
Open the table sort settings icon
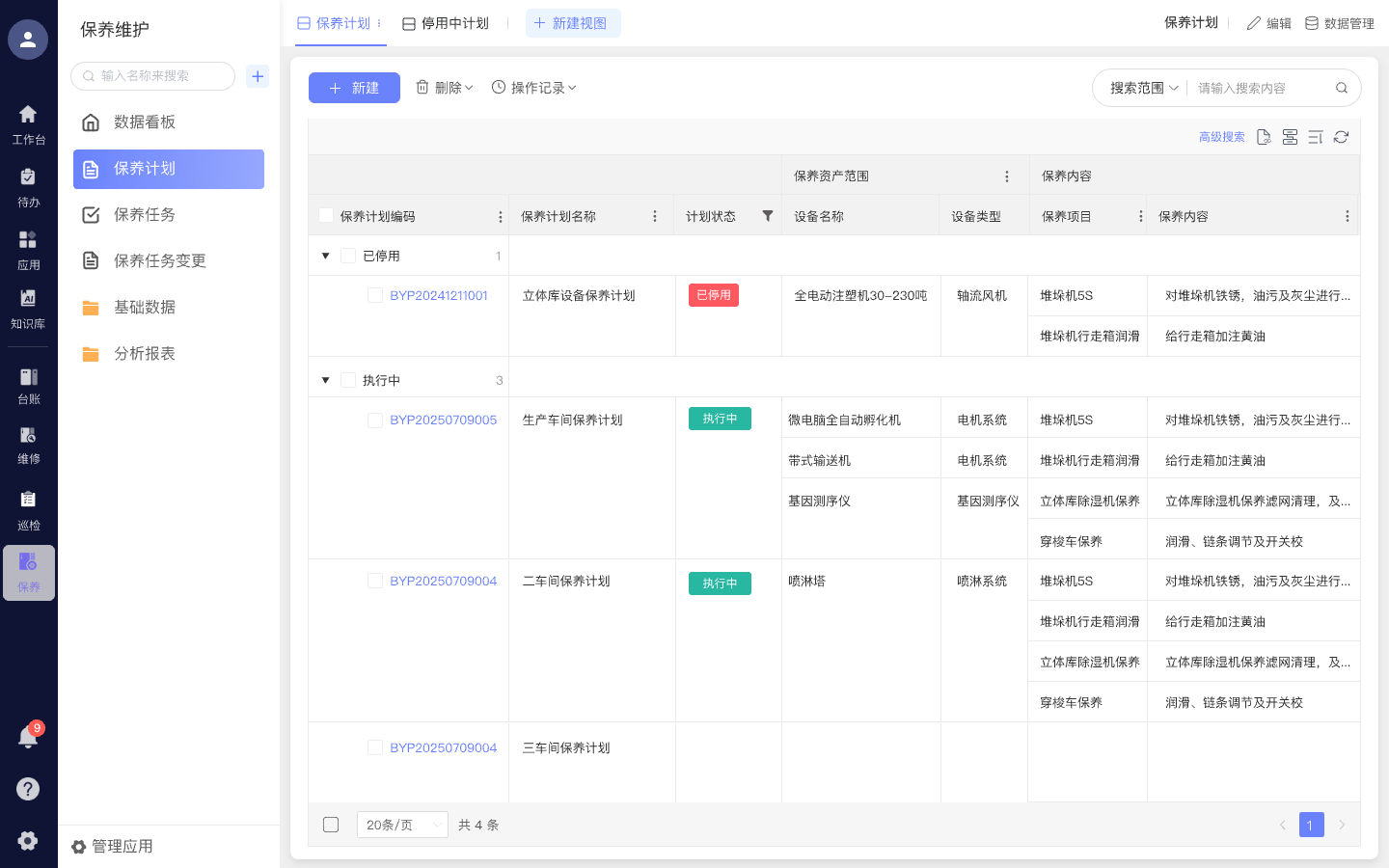click(1316, 137)
